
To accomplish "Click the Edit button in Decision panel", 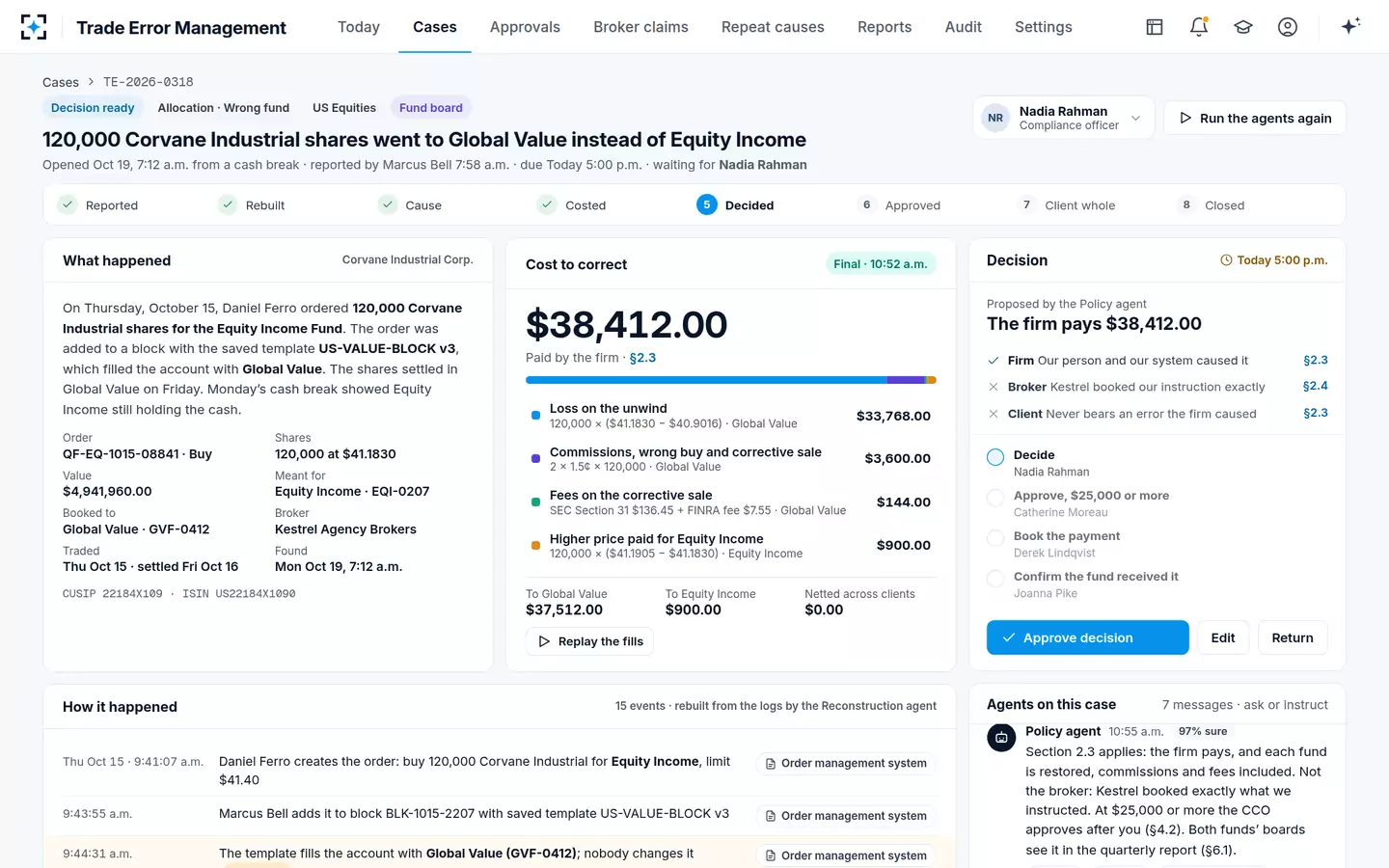I will [1223, 637].
